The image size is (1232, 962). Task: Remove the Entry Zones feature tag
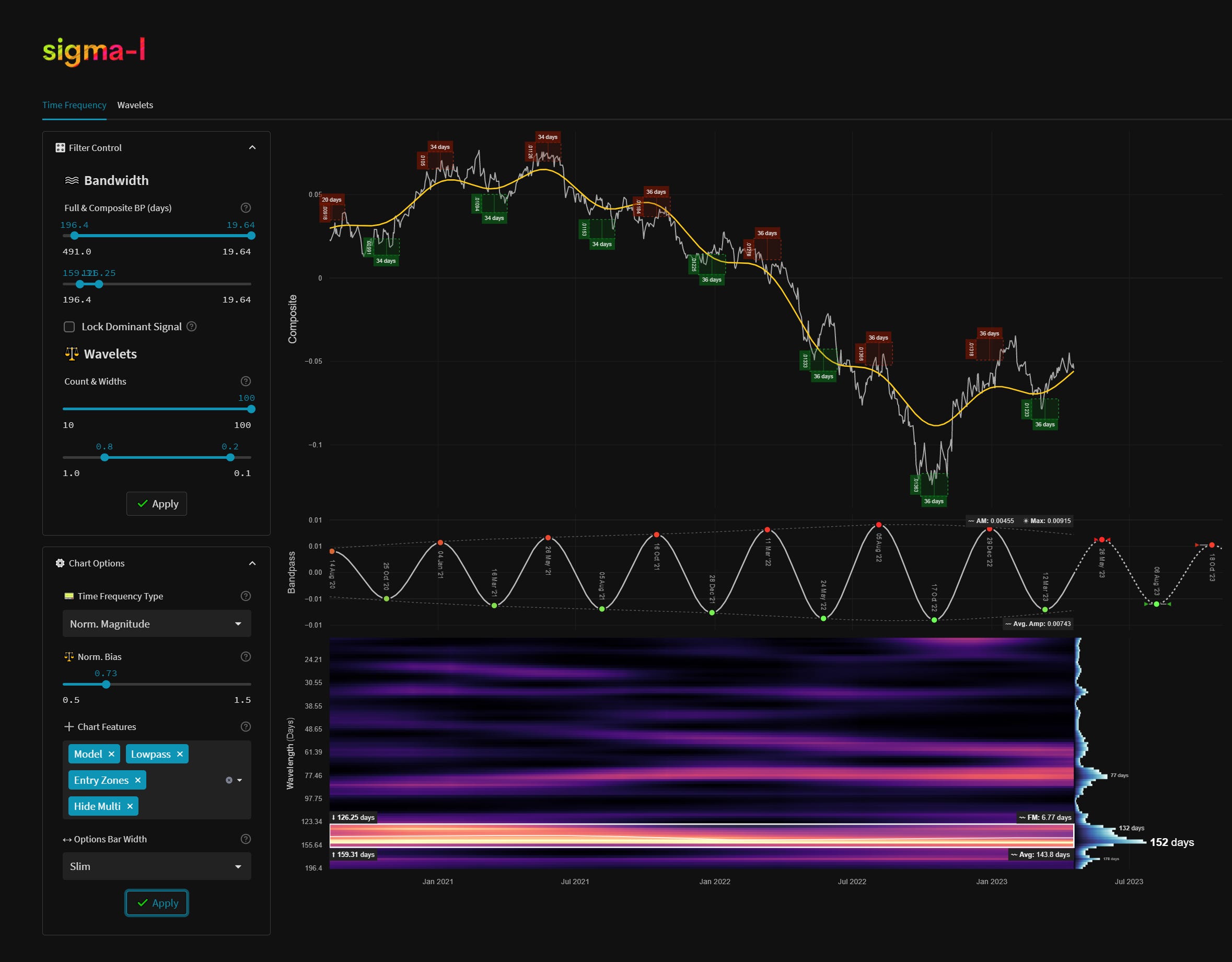[x=137, y=780]
